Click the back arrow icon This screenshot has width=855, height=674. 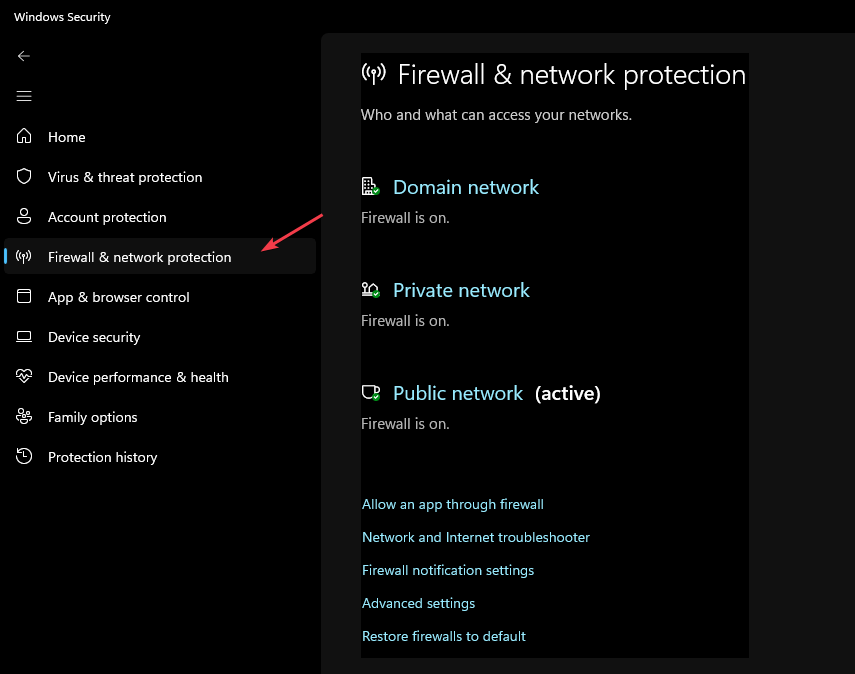pos(23,56)
